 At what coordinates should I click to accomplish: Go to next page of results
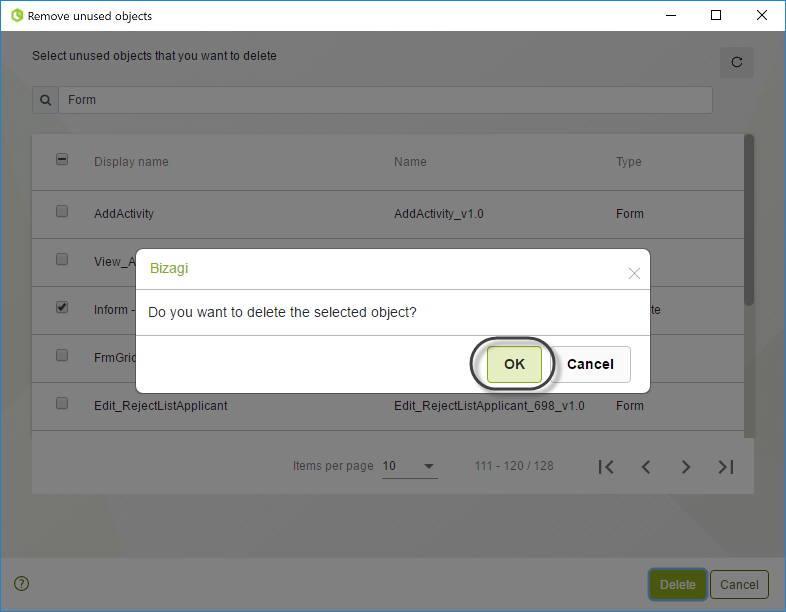click(686, 467)
